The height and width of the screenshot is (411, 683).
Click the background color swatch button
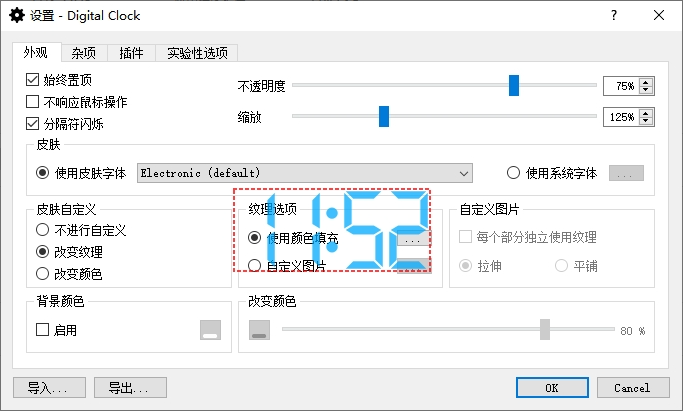click(x=210, y=330)
